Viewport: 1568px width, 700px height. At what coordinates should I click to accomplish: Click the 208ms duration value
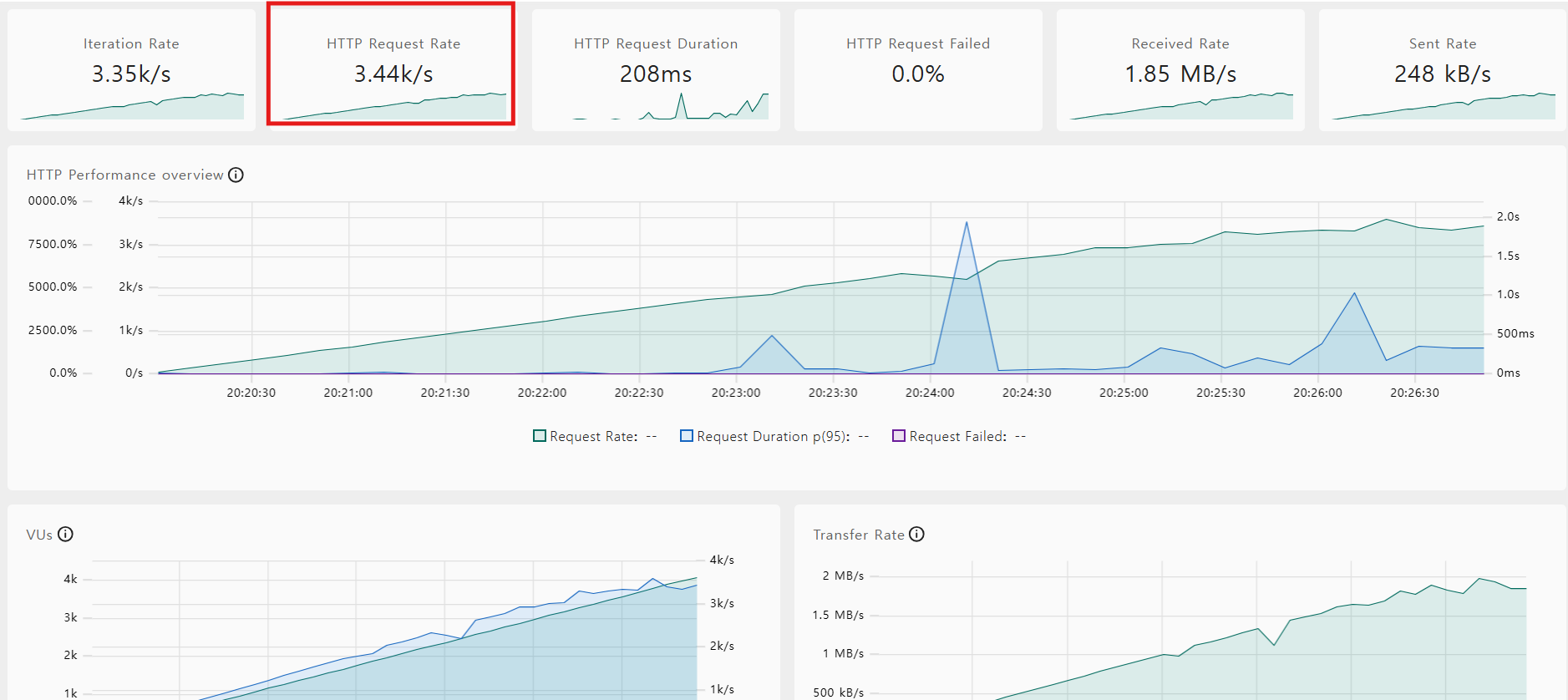point(656,74)
